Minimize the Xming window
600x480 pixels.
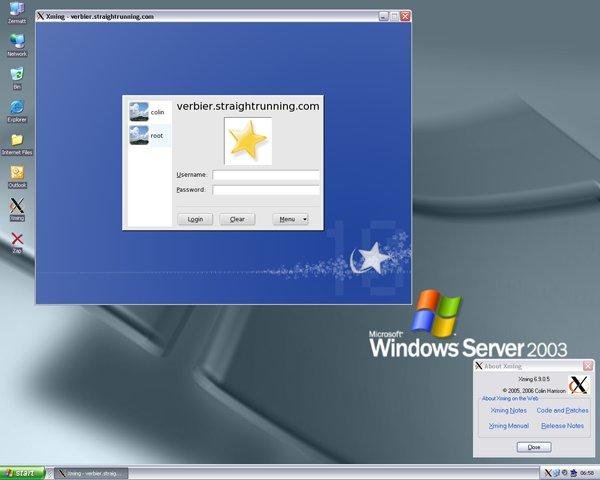tap(384, 16)
